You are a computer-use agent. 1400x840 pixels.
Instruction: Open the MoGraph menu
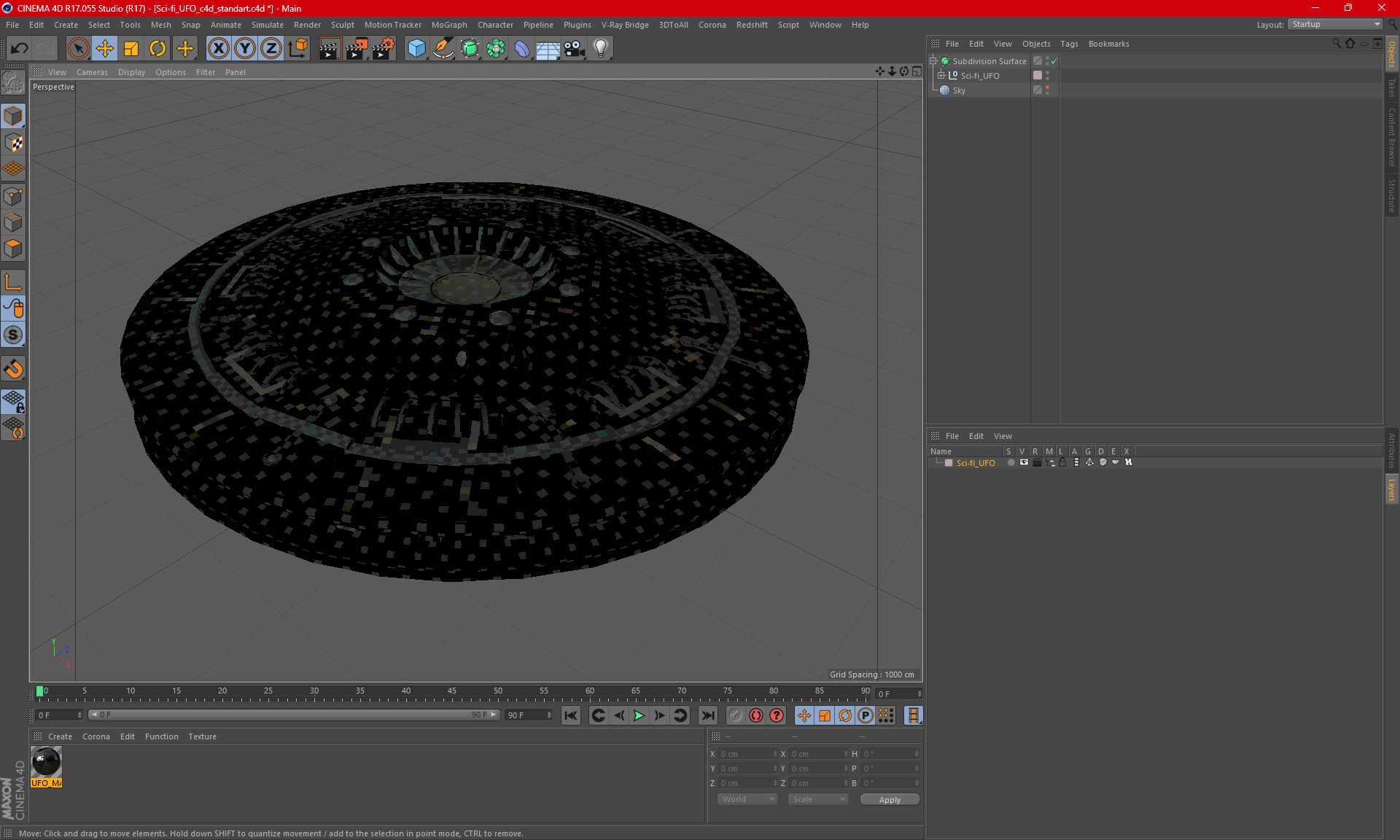pos(449,25)
